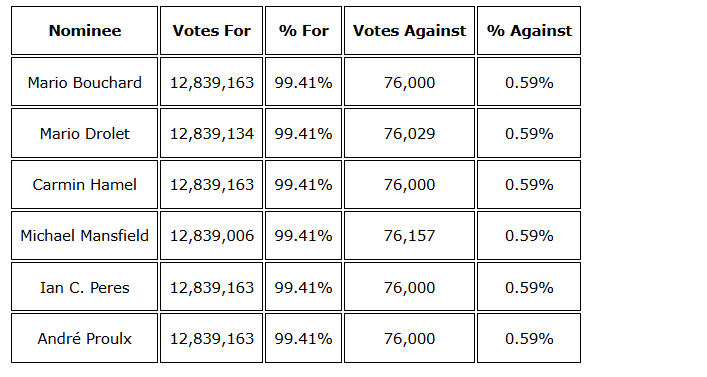Click the Michael Mansfield name cell
707x377 pixels.
coord(84,235)
